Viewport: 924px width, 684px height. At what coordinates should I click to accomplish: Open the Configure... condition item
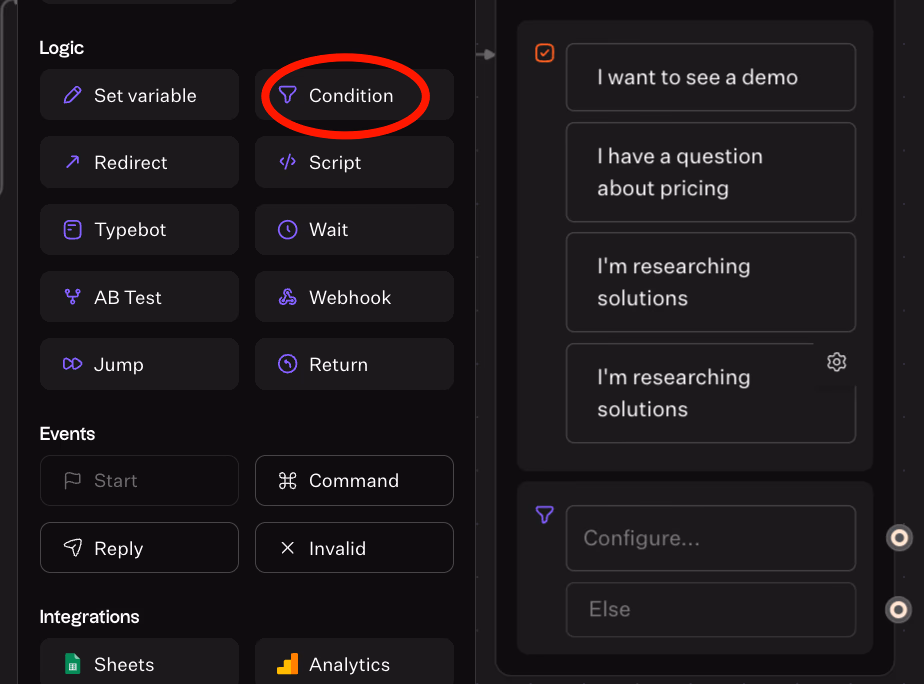[x=710, y=538]
